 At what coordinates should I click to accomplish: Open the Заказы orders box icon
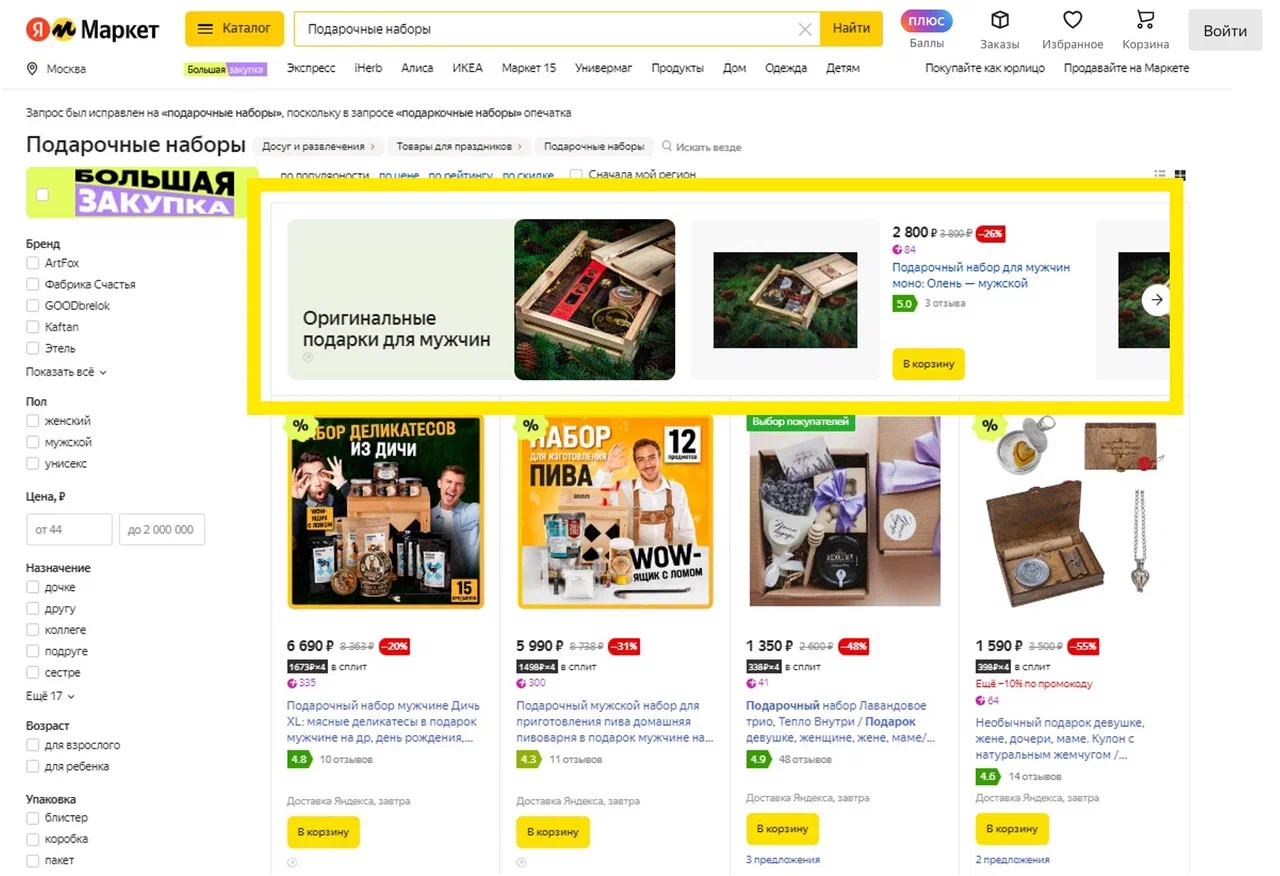pyautogui.click(x=999, y=20)
